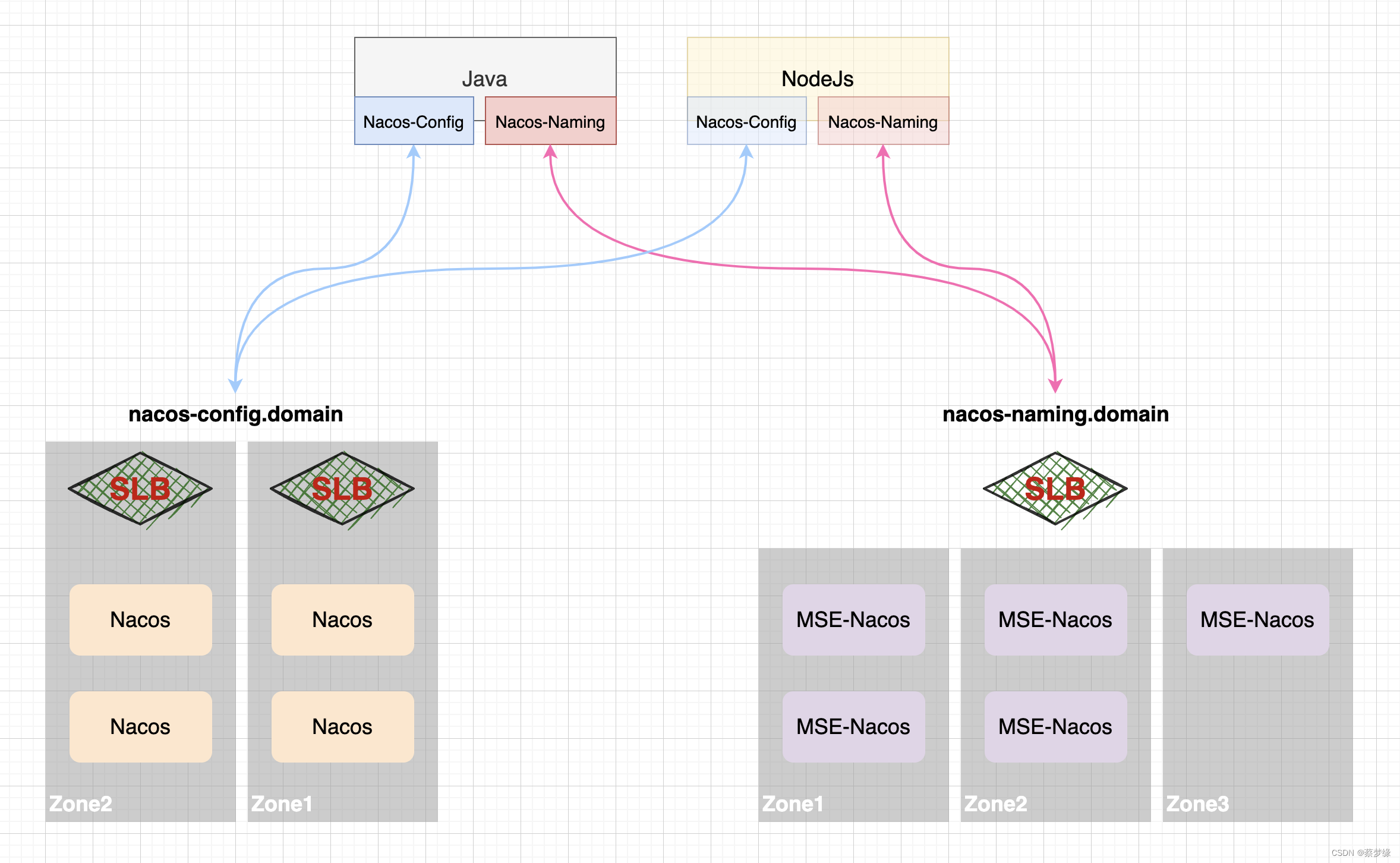The image size is (1400, 863).
Task: Click the Zone3 label
Action: click(x=1198, y=804)
